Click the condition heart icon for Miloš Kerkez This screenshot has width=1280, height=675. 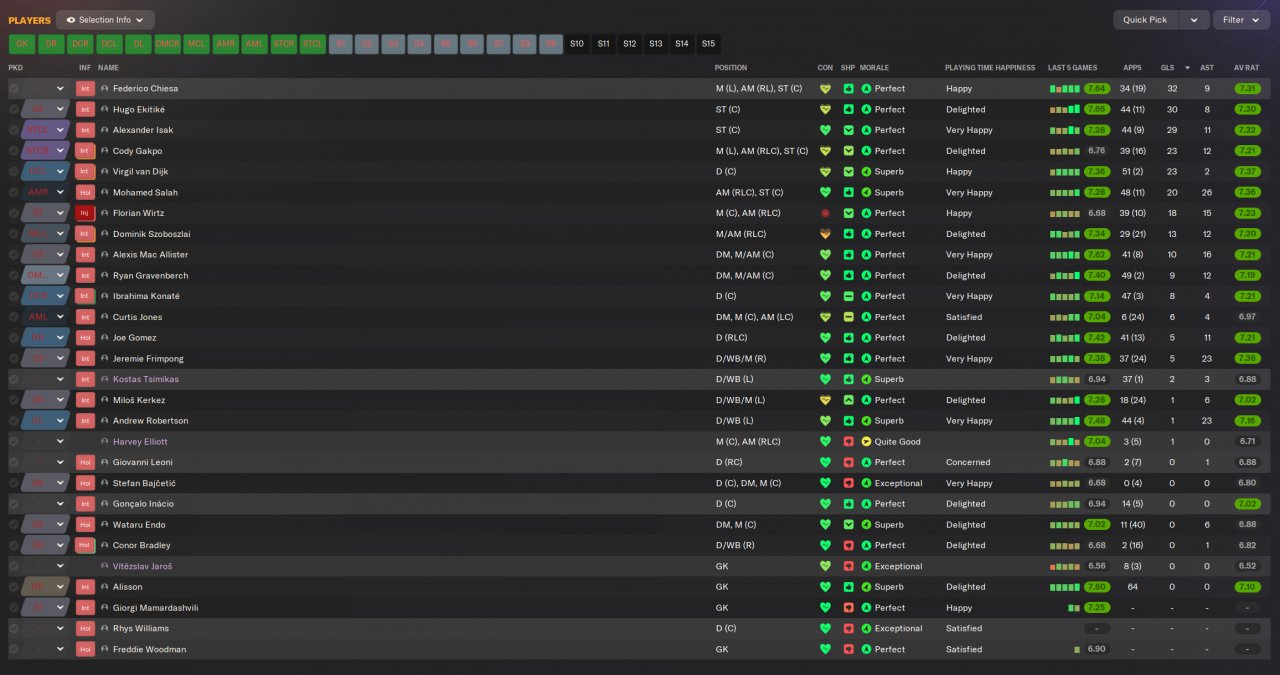[x=825, y=400]
